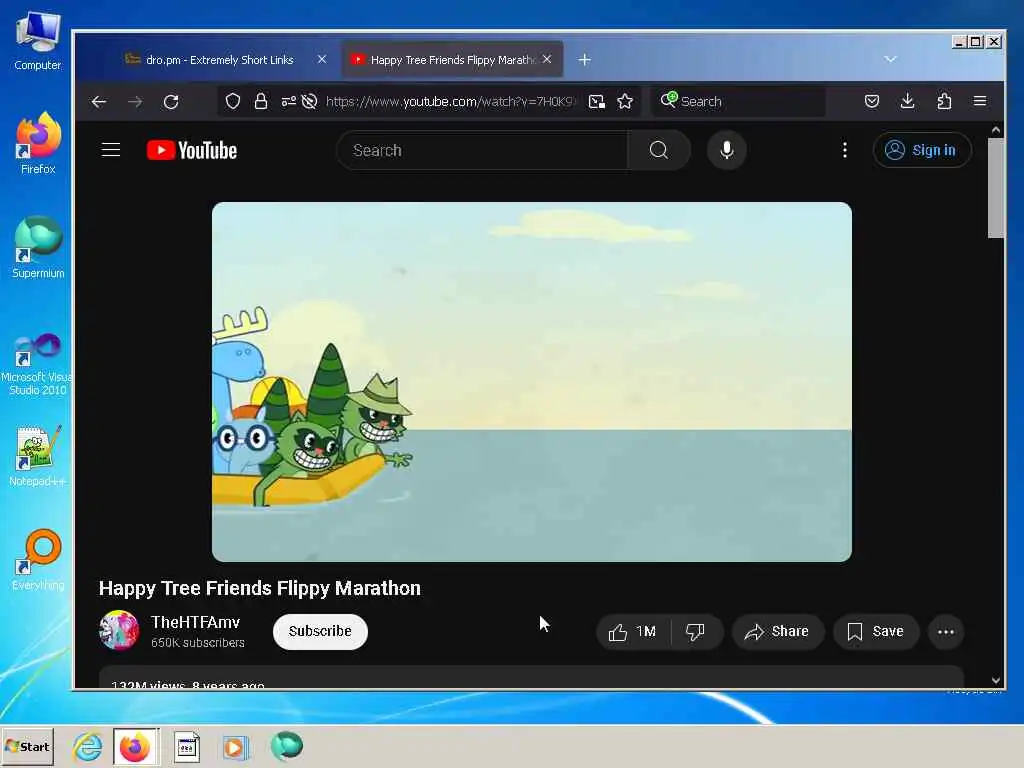Save the video to a playlist
Image resolution: width=1024 pixels, height=768 pixels.
point(875,632)
